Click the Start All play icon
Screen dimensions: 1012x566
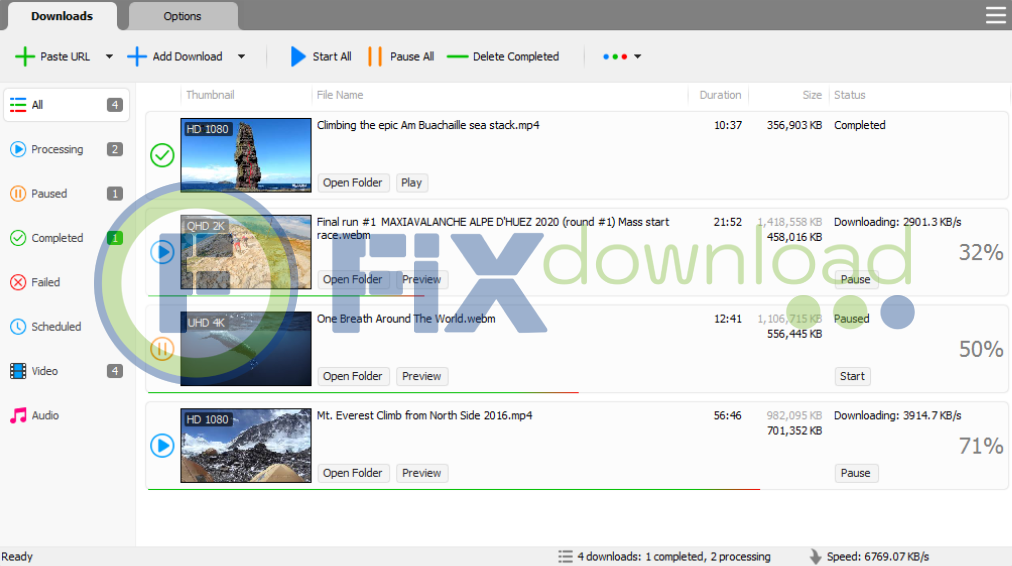point(298,57)
